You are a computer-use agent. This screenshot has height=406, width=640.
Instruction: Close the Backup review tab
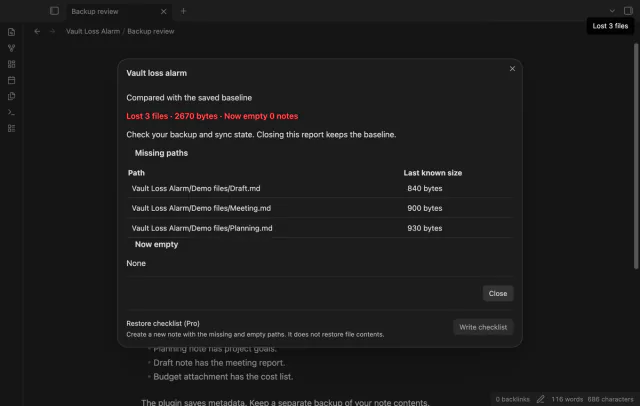pyautogui.click(x=163, y=11)
